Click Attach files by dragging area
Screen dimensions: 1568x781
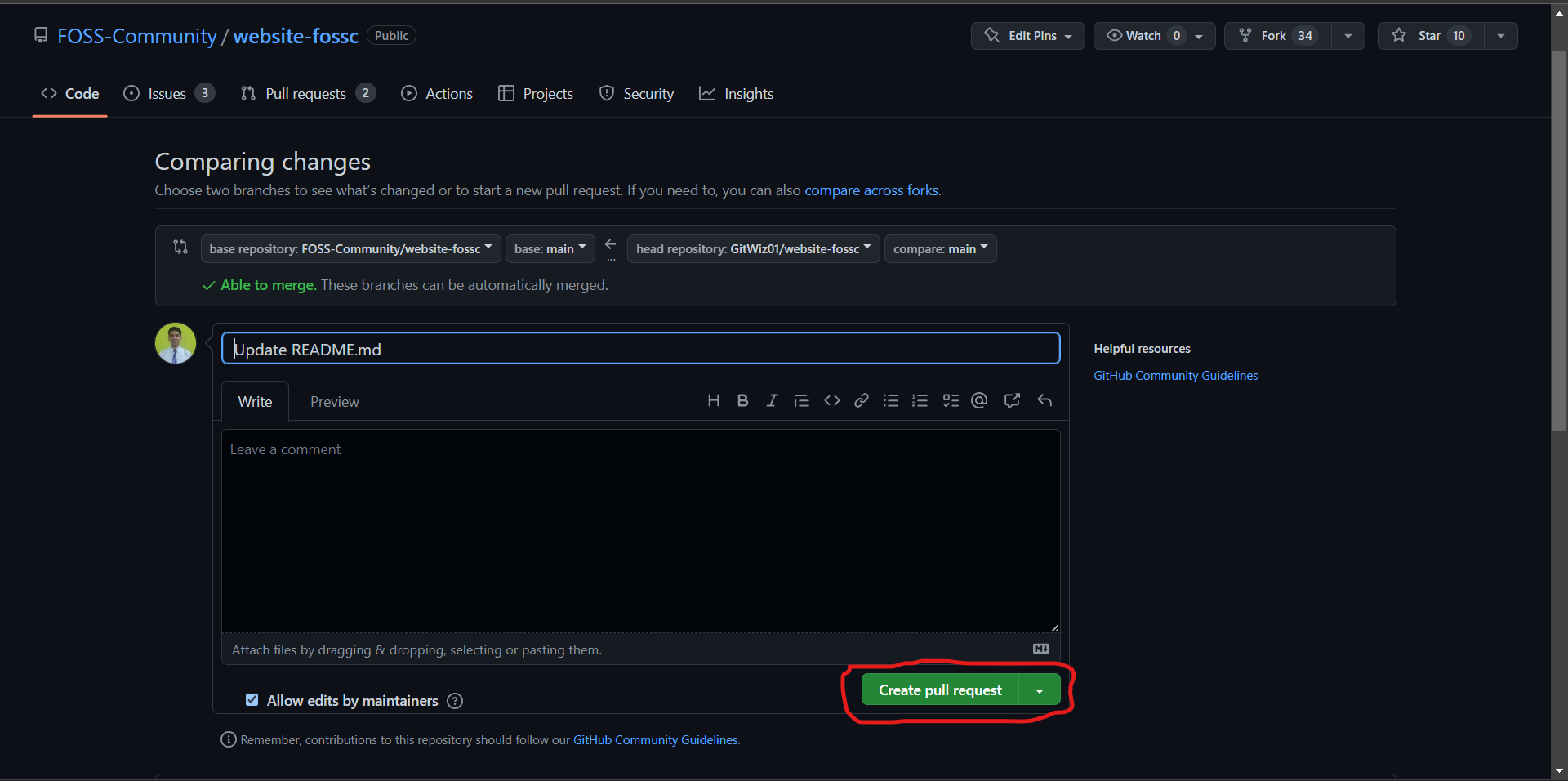click(640, 649)
